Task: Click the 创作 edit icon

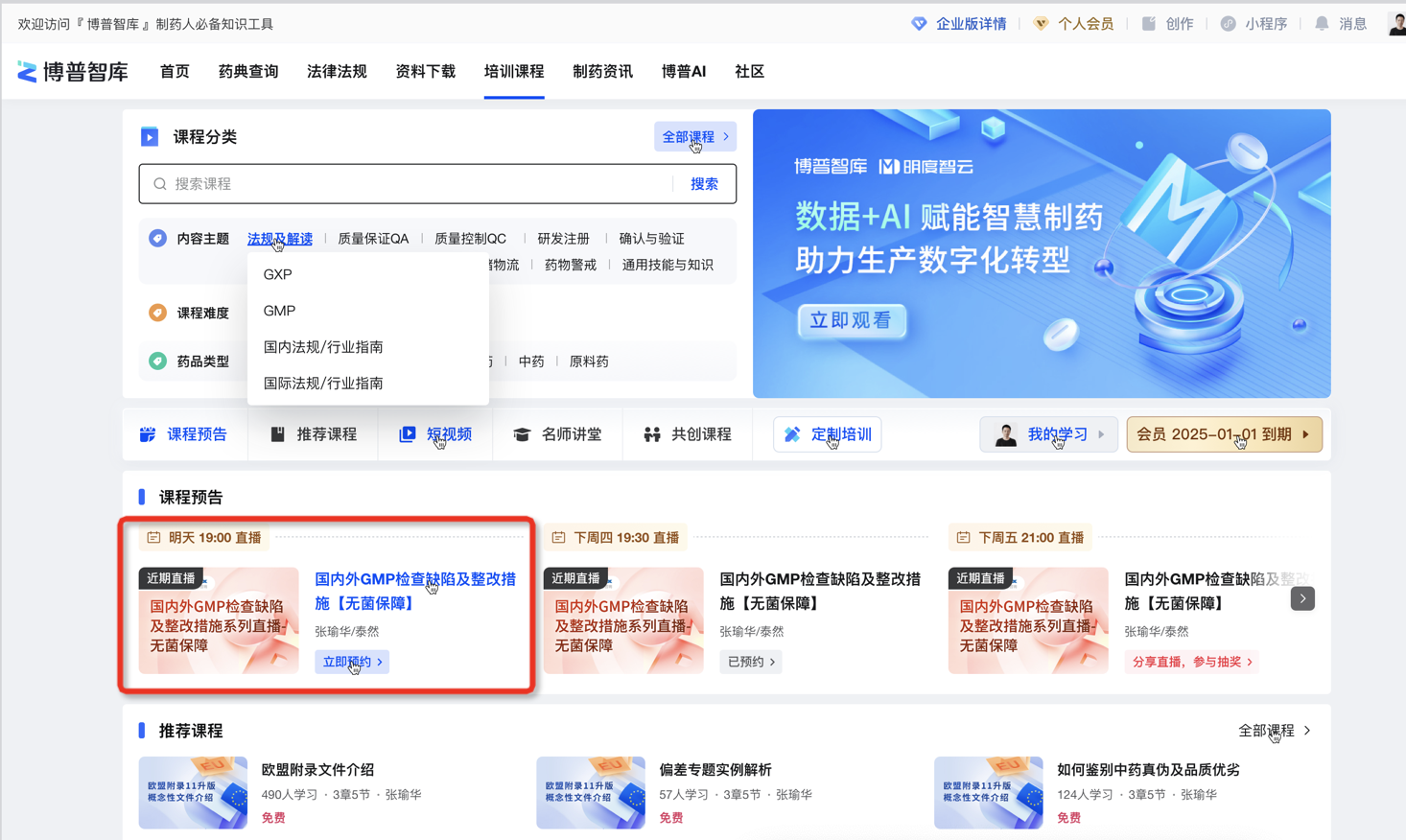Action: pyautogui.click(x=1149, y=24)
